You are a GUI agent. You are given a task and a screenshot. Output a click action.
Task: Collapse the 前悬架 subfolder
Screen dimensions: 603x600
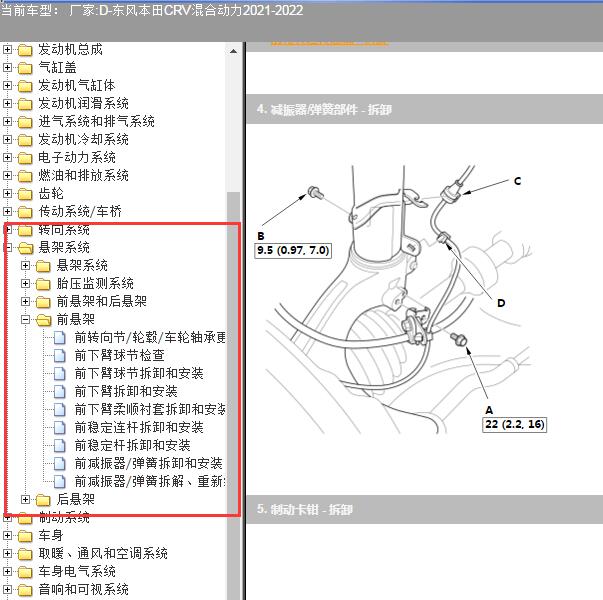pos(25,320)
